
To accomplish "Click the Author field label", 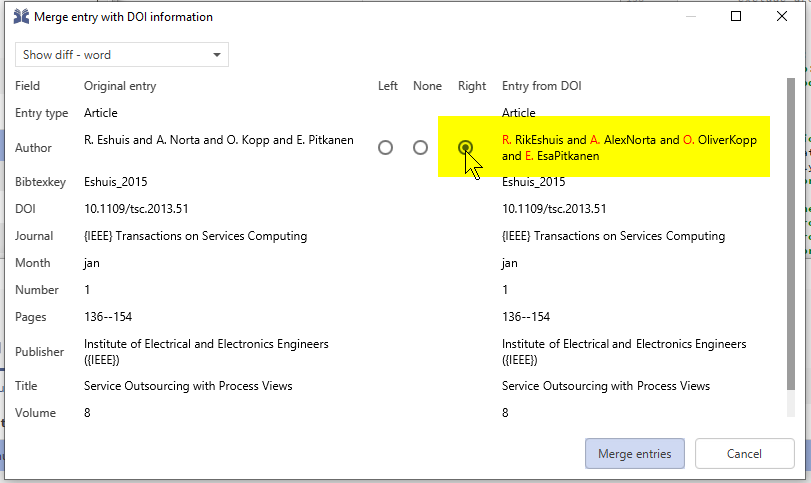I will point(33,148).
